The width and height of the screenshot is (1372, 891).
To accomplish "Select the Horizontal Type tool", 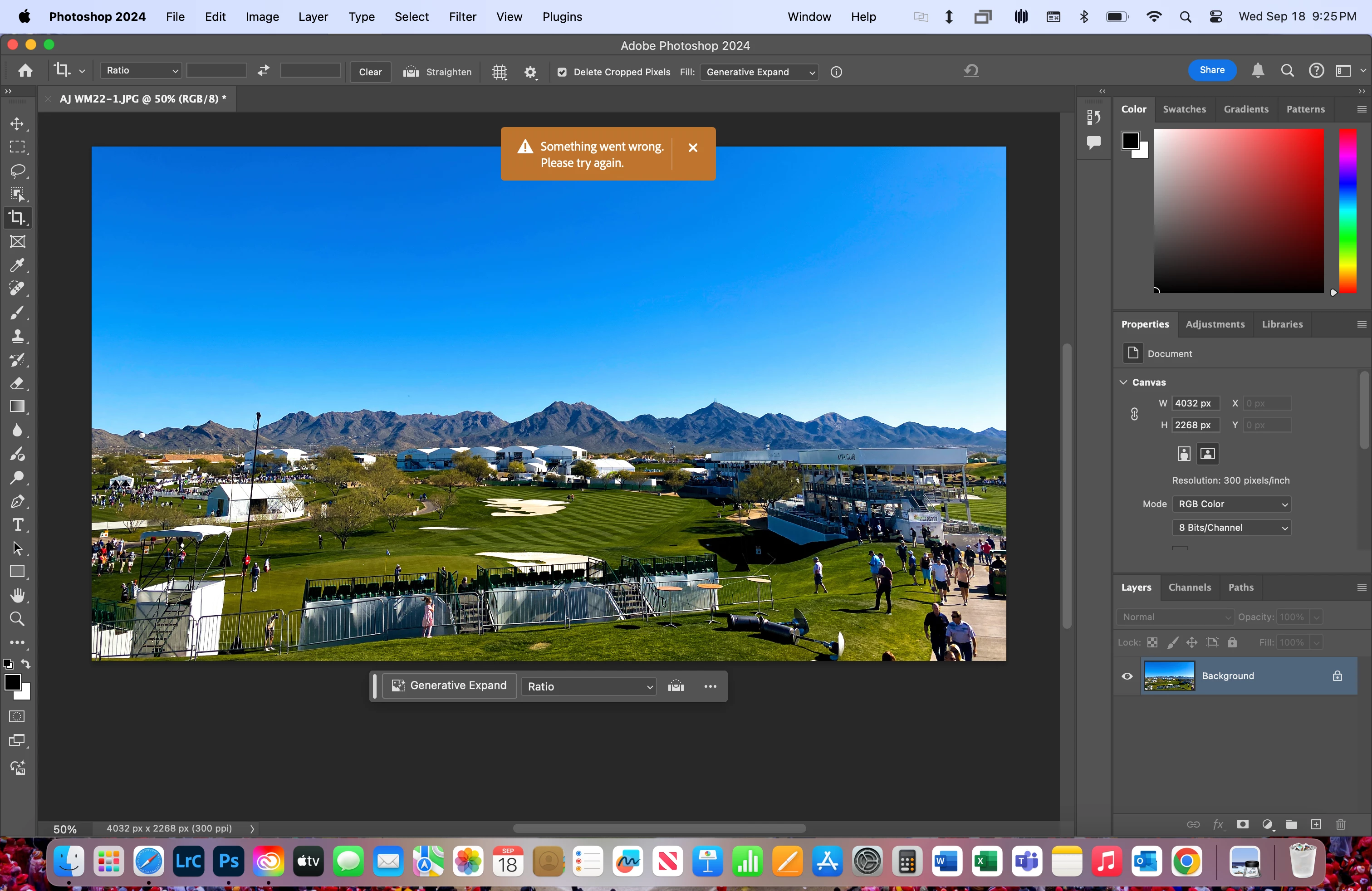I will click(17, 525).
